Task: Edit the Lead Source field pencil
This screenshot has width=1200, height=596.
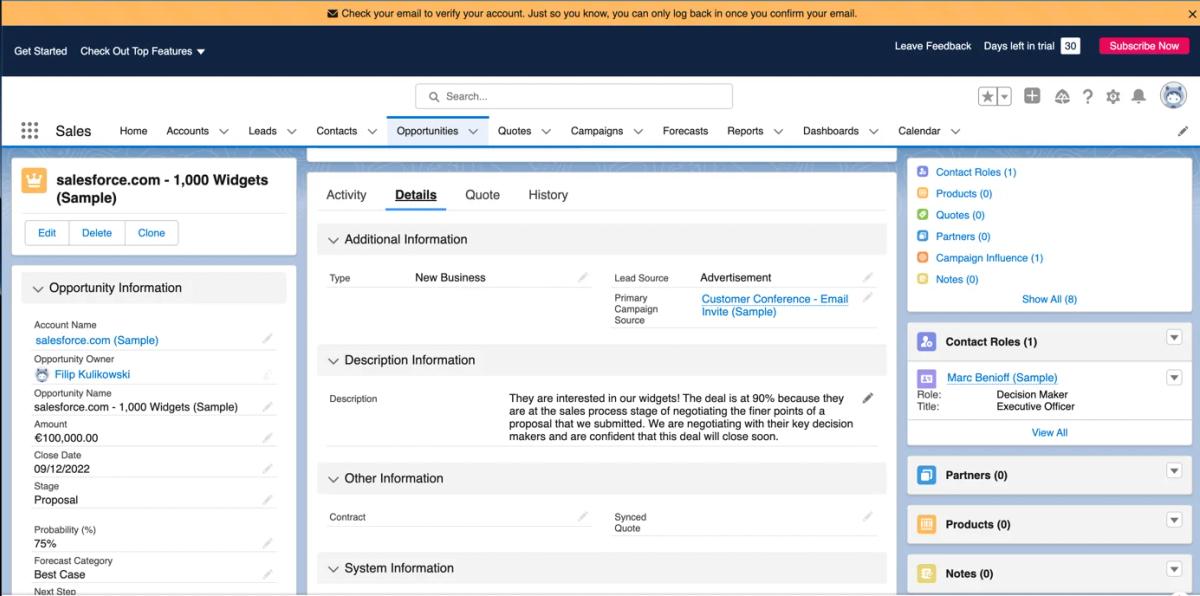Action: pyautogui.click(x=868, y=277)
